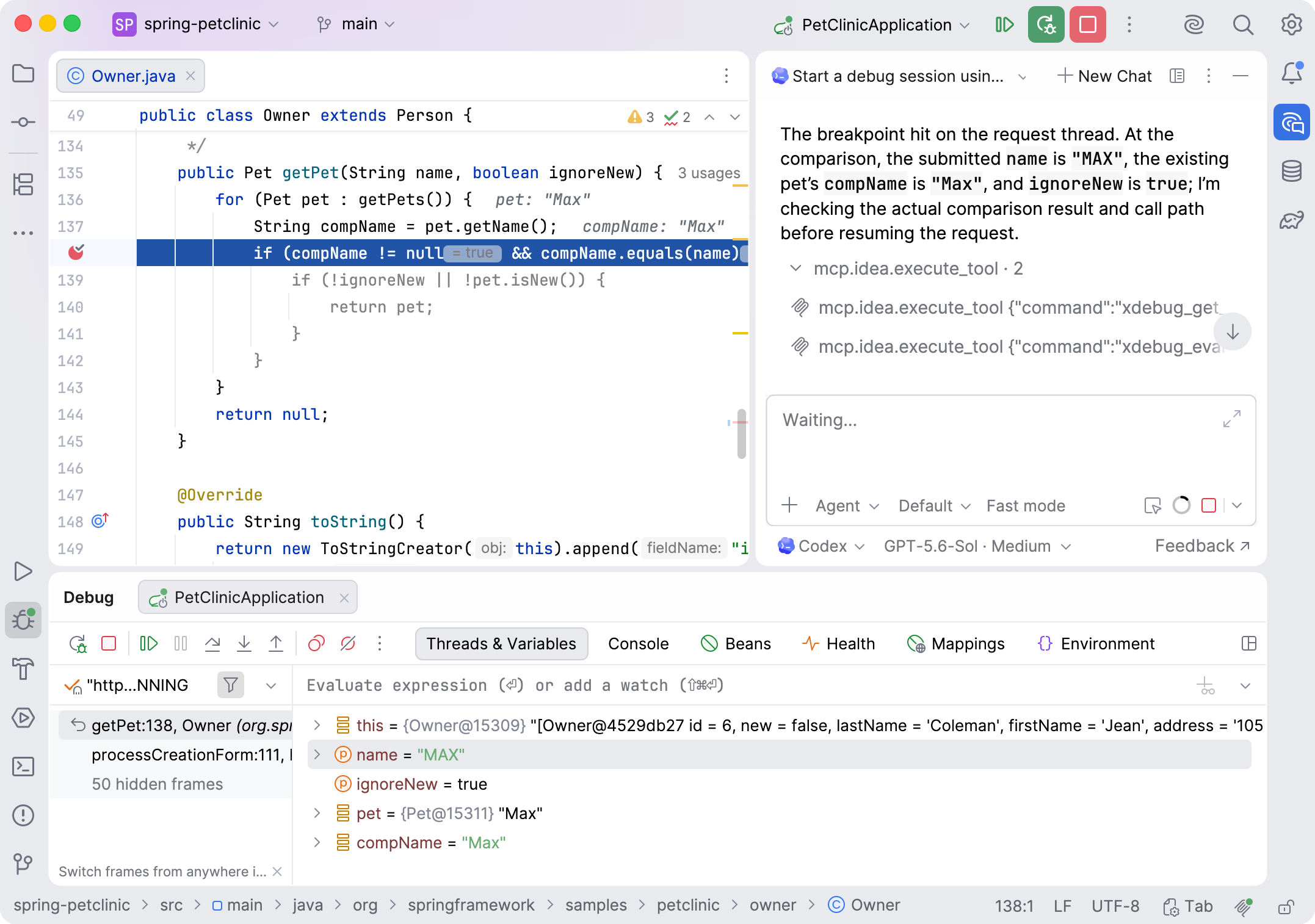This screenshot has width=1315, height=924.
Task: Open the Run tool window icon
Action: (x=23, y=571)
